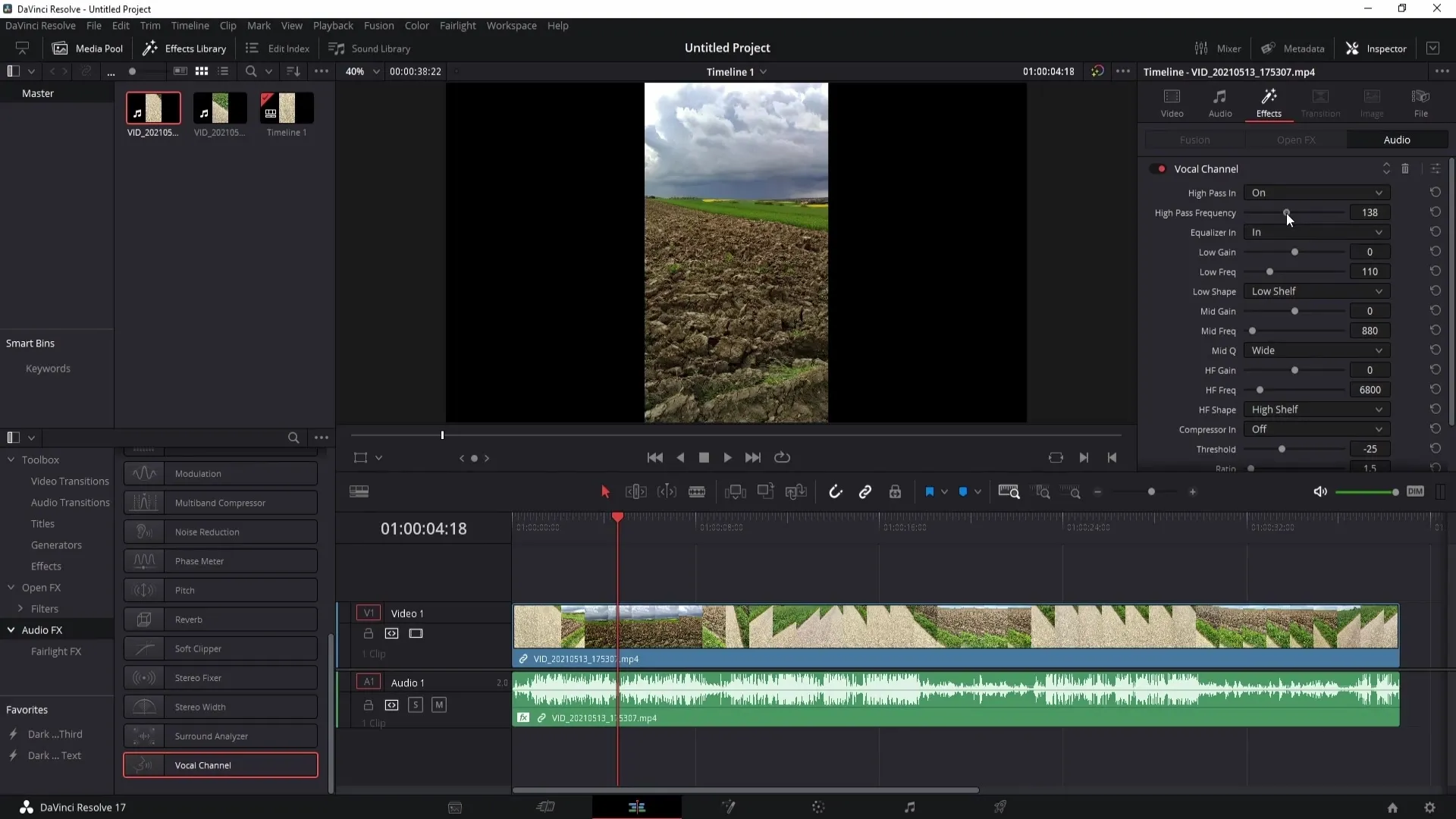Image resolution: width=1456 pixels, height=819 pixels.
Task: Click the Replace Clip icon
Action: pos(795,492)
